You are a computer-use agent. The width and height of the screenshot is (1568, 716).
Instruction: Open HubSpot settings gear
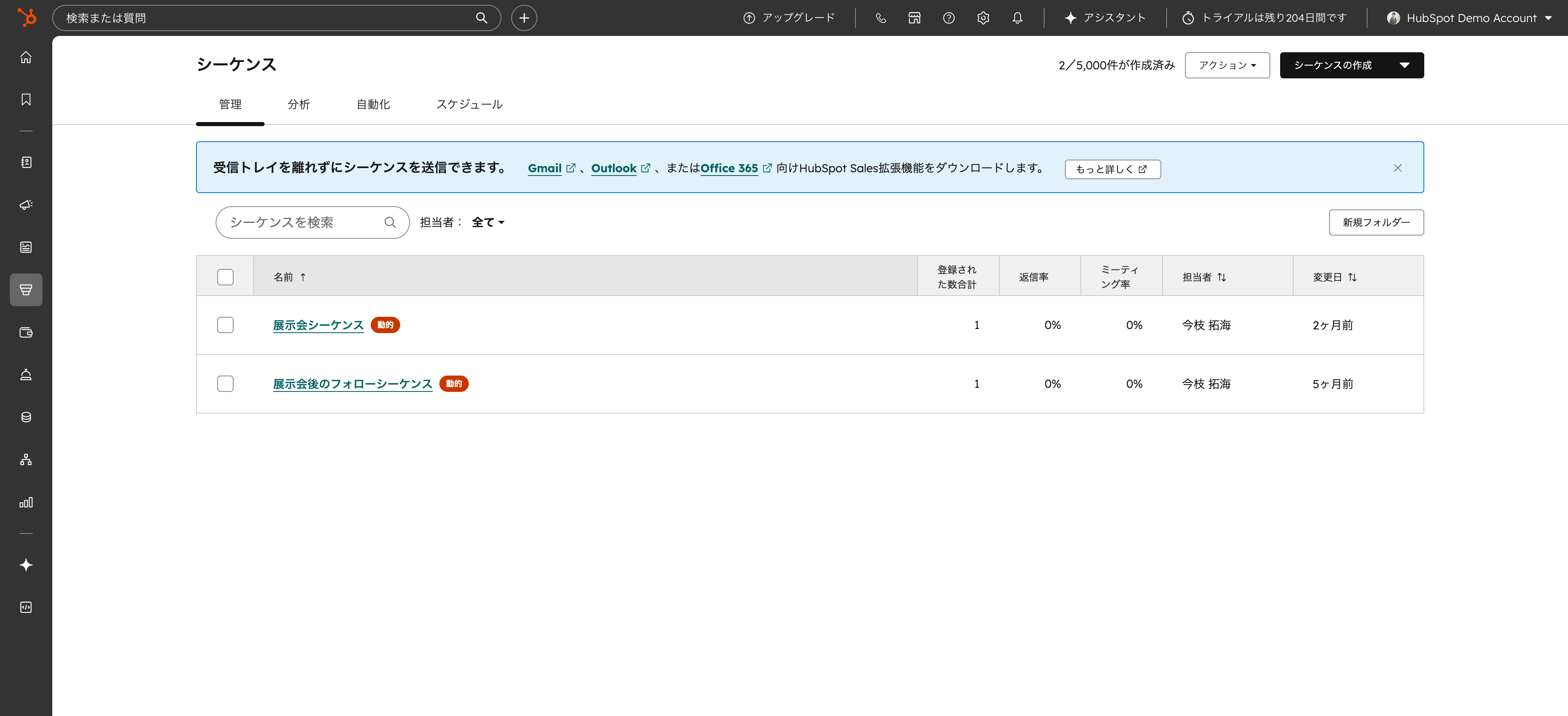(982, 18)
